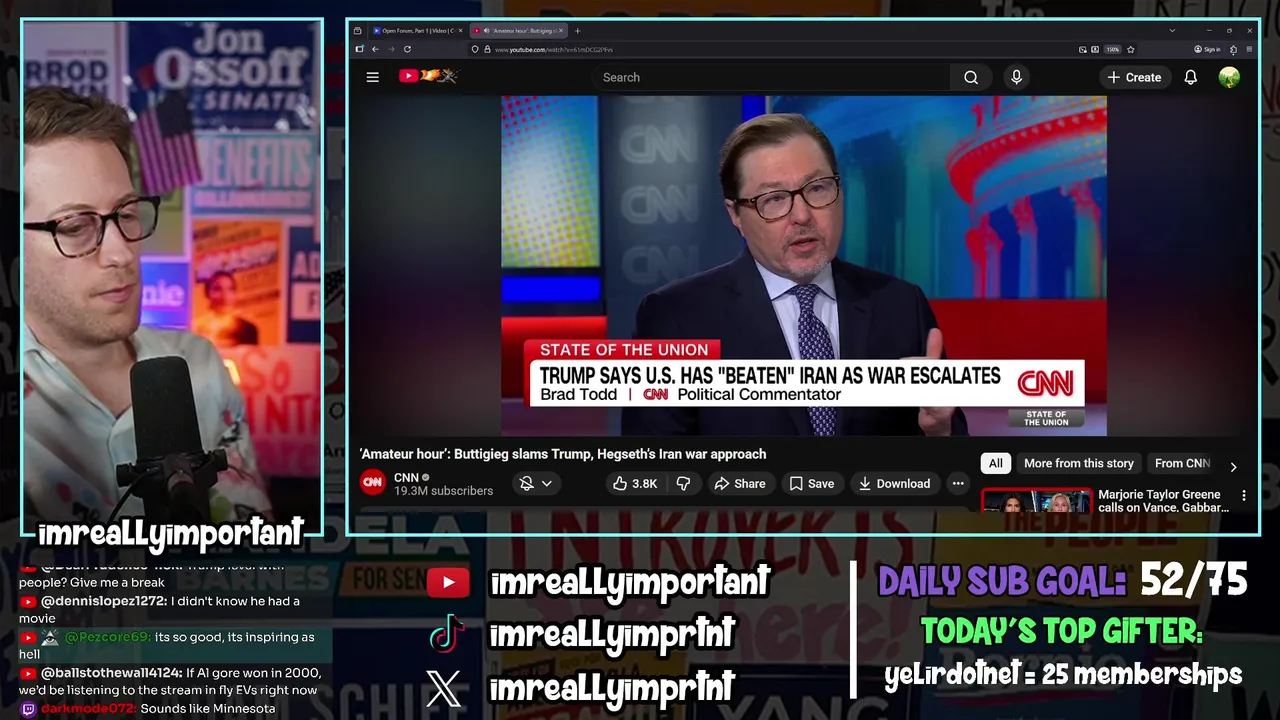Close the 'Open Forum, Part 1' tab
The height and width of the screenshot is (720, 1280).
click(x=460, y=31)
